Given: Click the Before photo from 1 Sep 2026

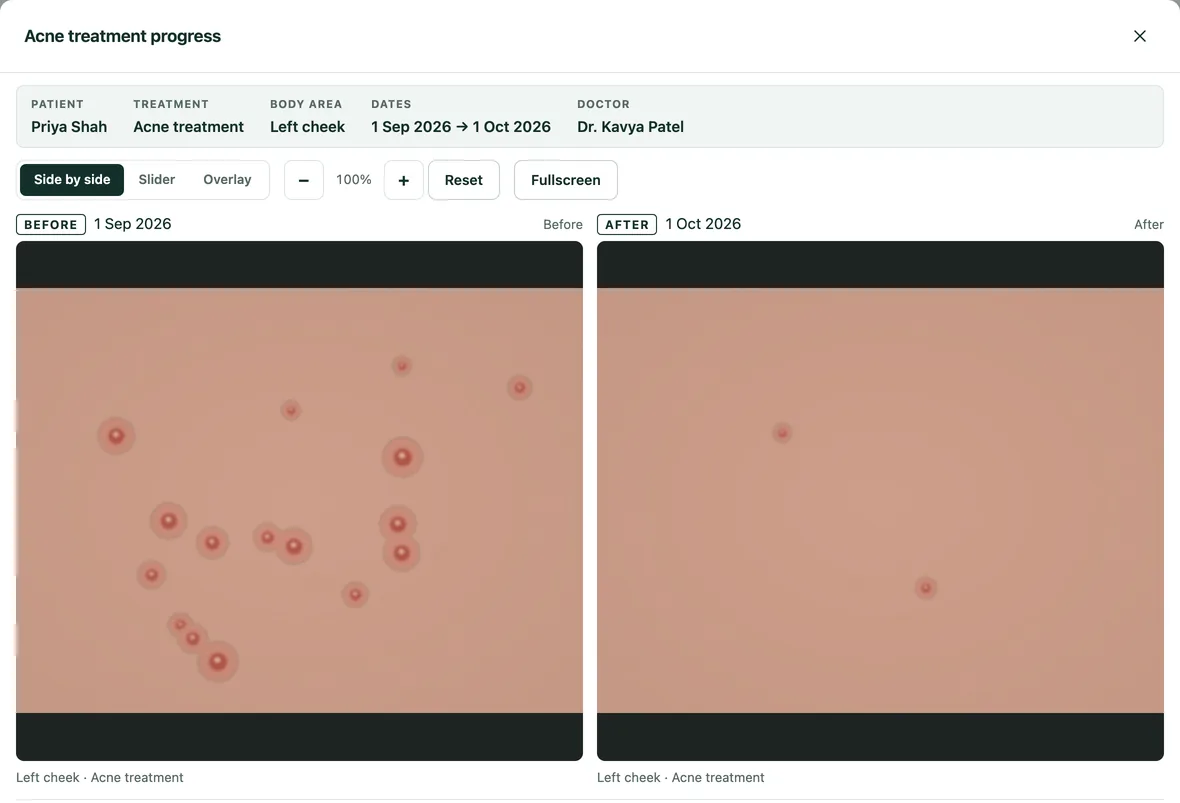Looking at the screenshot, I should [x=300, y=500].
